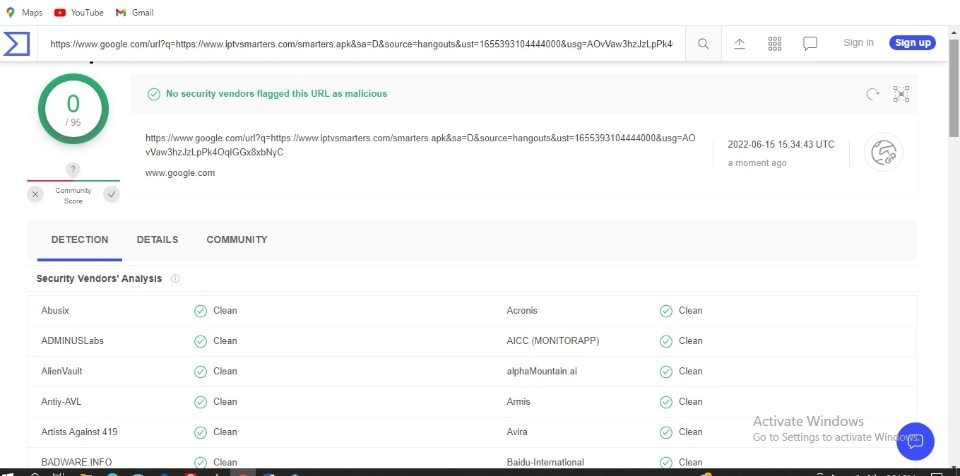Click the YouTube bookmark
Image resolution: width=960 pixels, height=476 pixels.
pyautogui.click(x=79, y=12)
